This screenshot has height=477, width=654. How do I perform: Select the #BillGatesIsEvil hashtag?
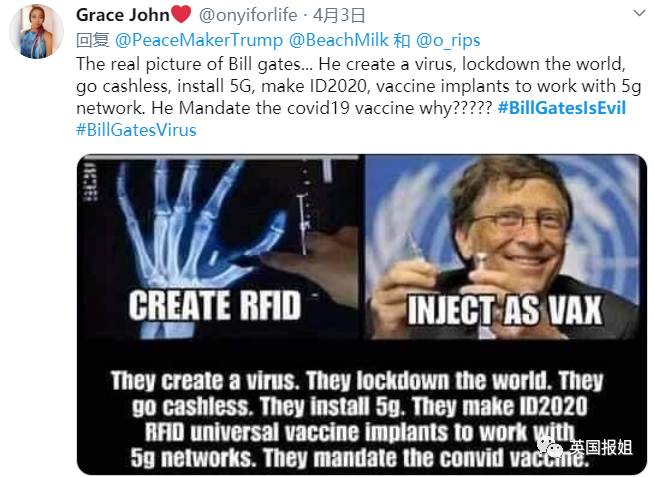[x=562, y=108]
